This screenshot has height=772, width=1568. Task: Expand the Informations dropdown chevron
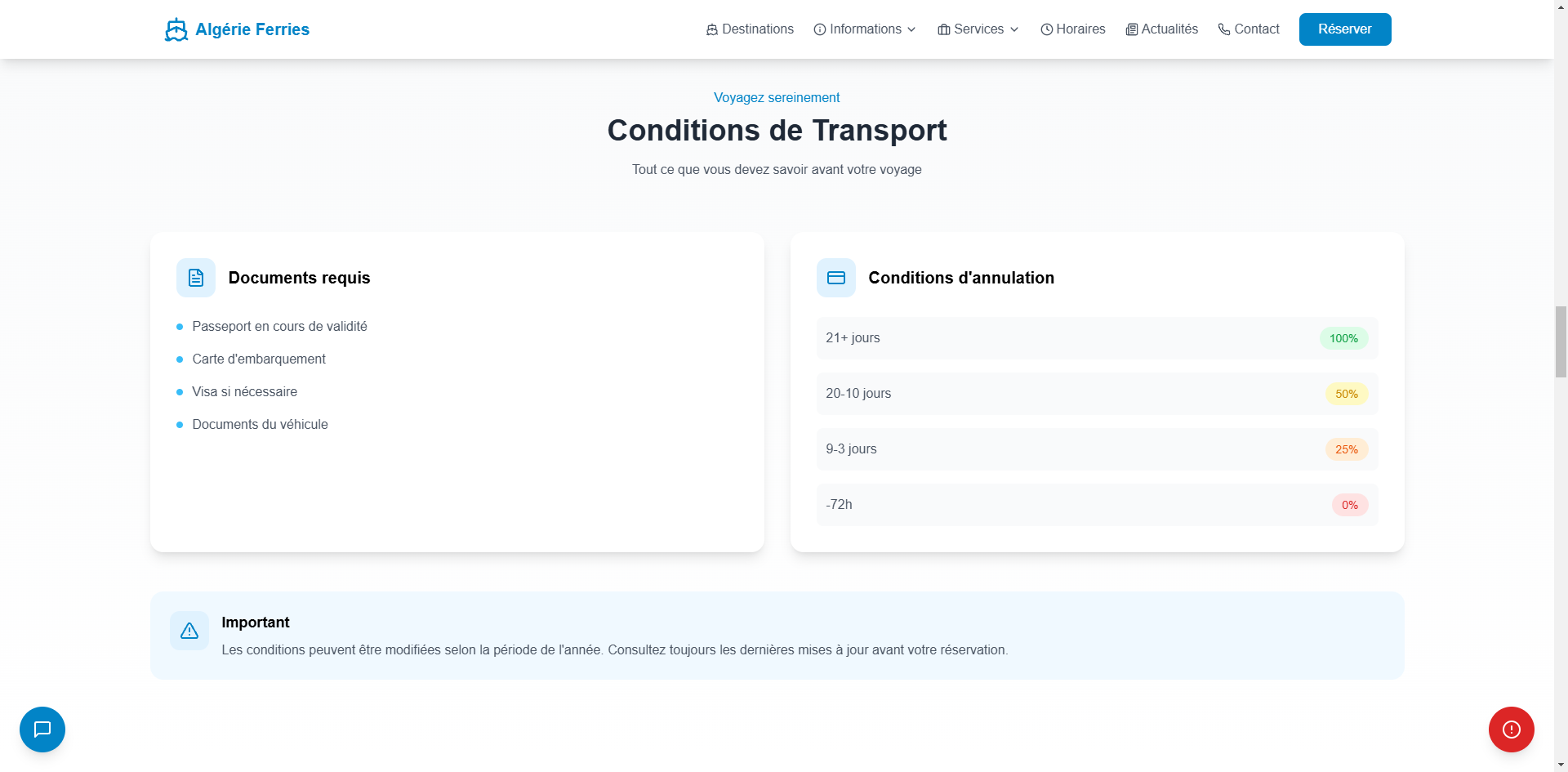[911, 29]
